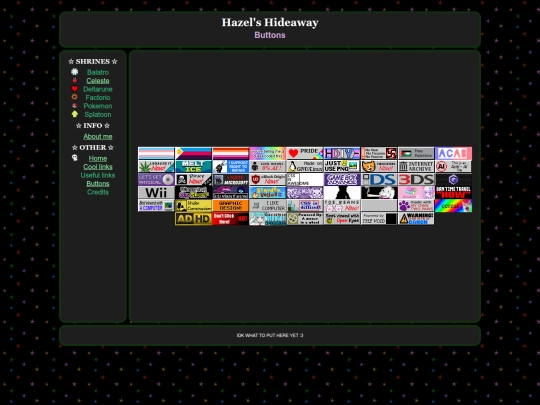The image size is (540, 405).
Task: Click the Piracy Now skull button
Action: pos(193,179)
